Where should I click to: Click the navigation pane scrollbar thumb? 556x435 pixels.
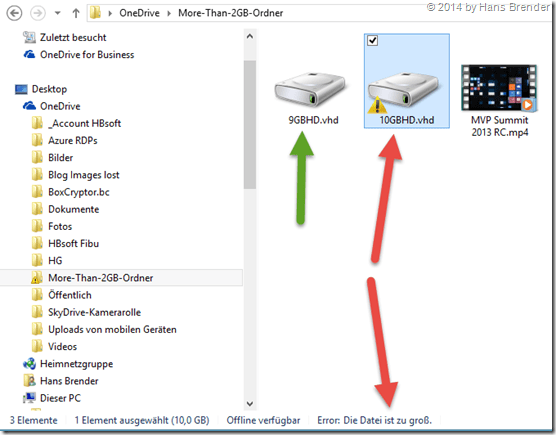(250, 124)
